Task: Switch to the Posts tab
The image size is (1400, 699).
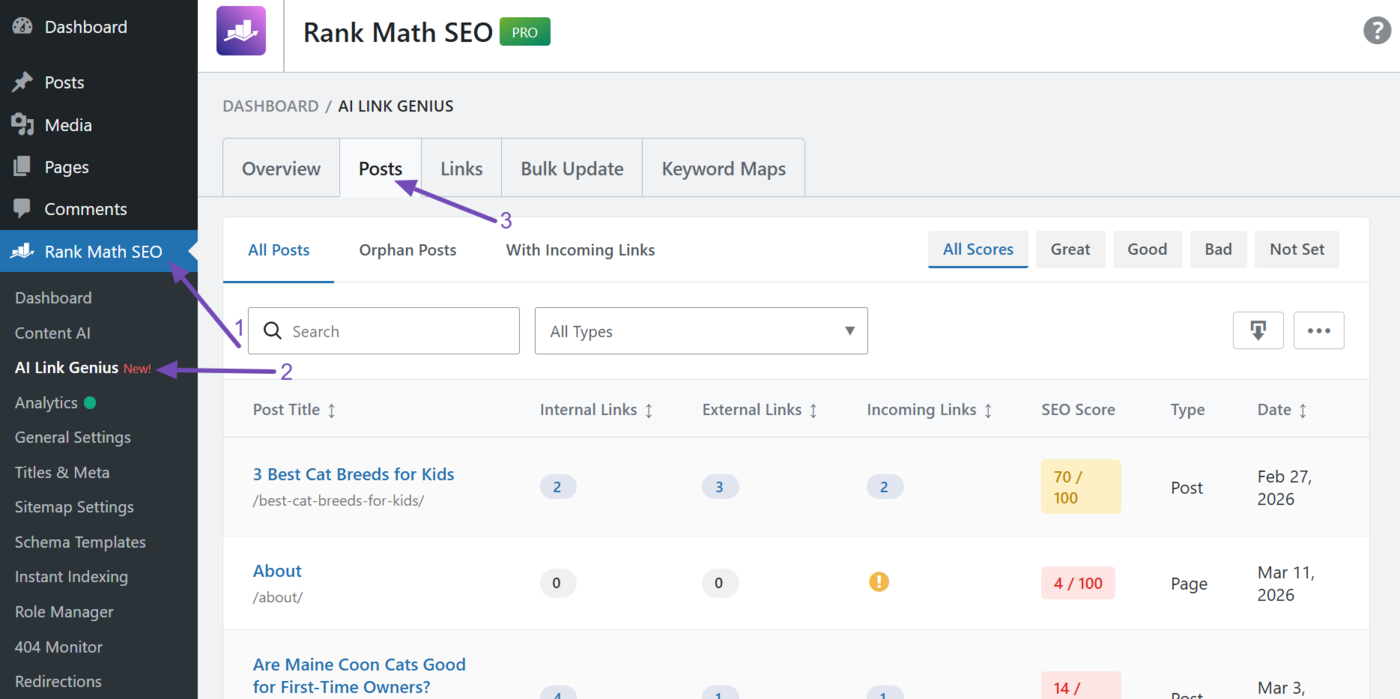Action: [x=381, y=169]
